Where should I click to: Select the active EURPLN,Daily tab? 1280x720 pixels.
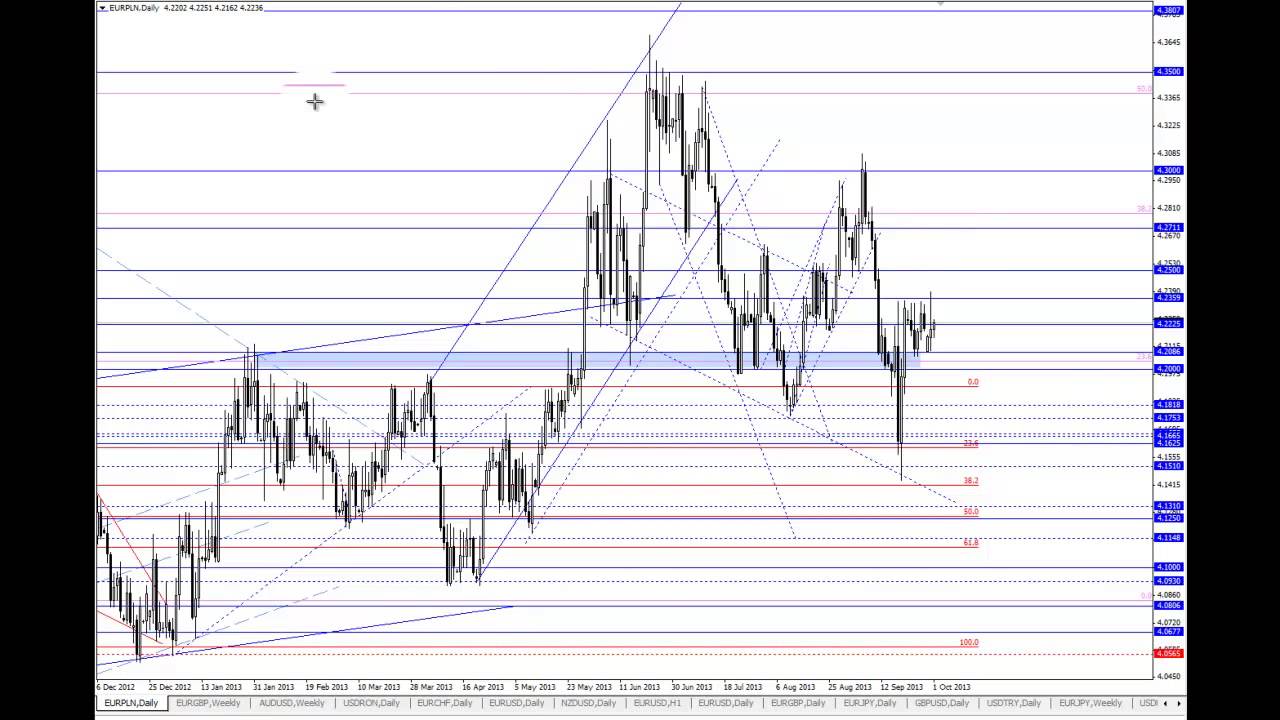coord(131,703)
